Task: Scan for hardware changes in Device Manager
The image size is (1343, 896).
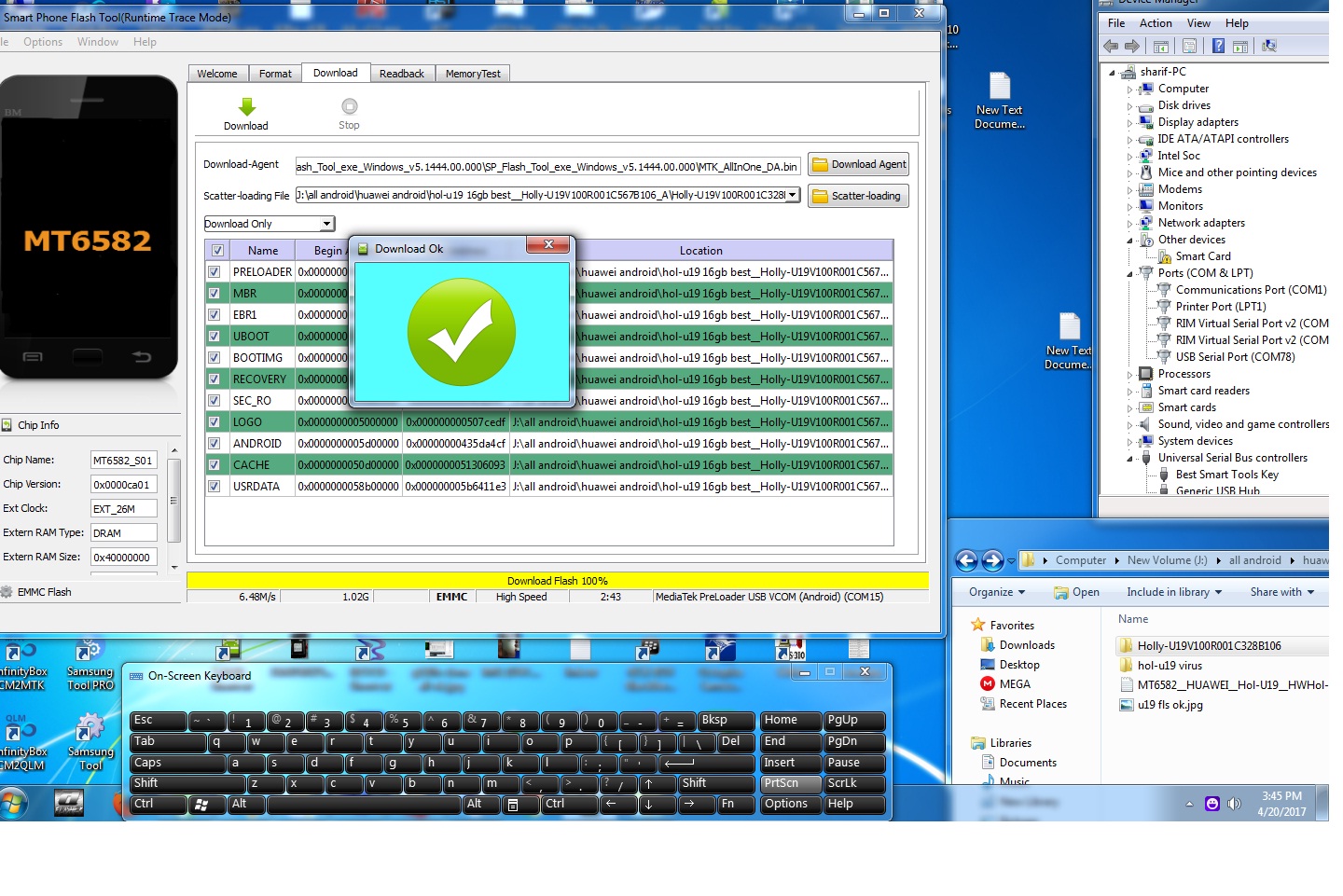Action: (1268, 46)
